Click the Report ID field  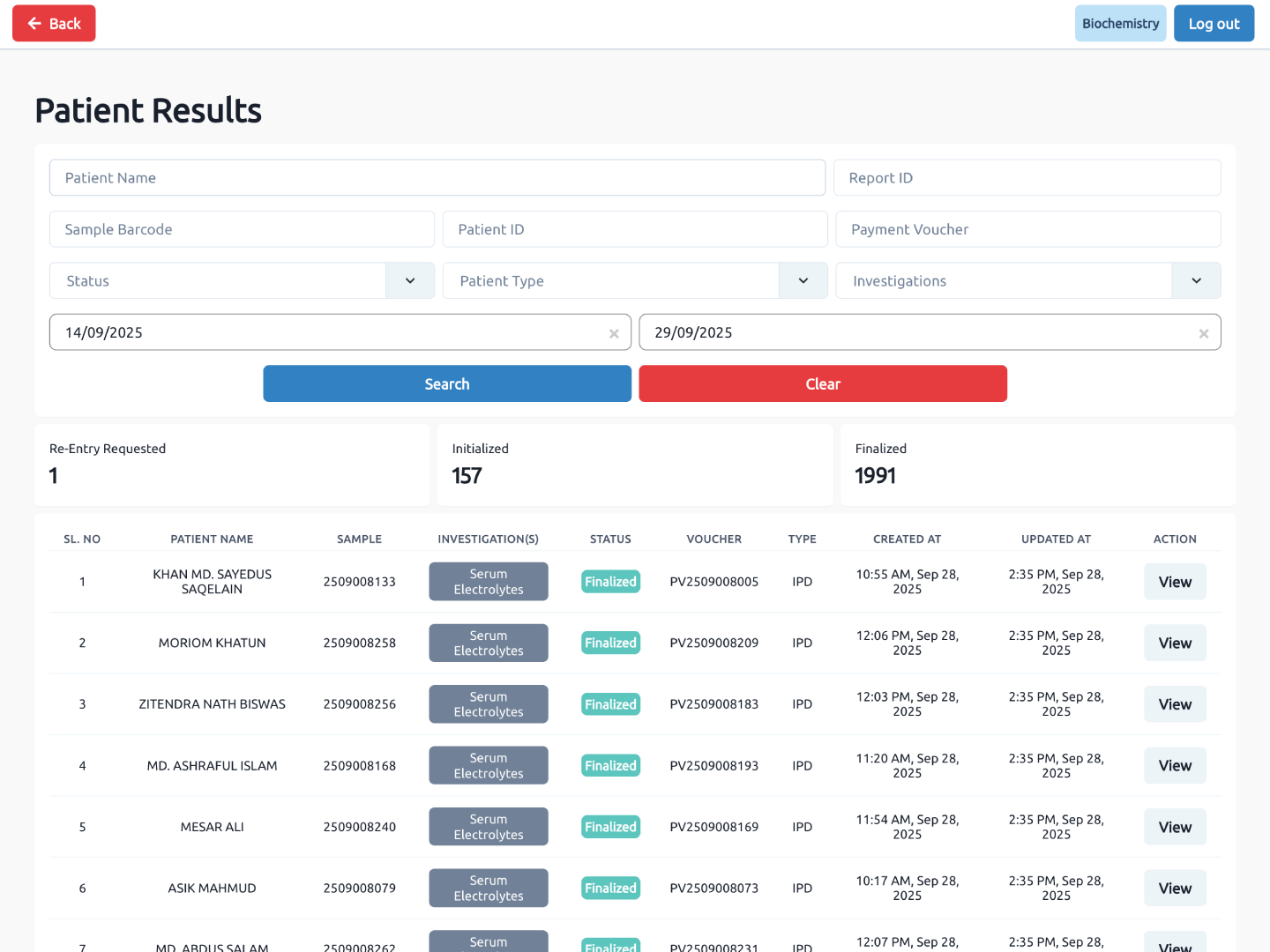[1027, 177]
